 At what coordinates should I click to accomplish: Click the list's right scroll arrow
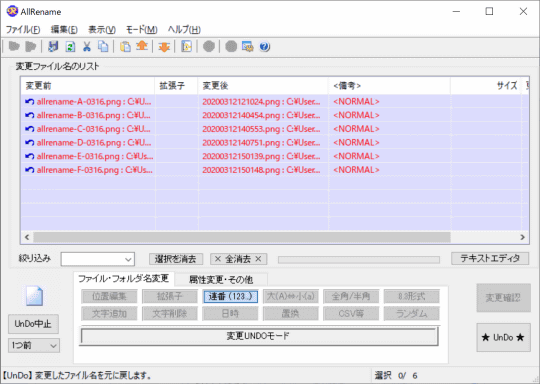click(x=522, y=237)
